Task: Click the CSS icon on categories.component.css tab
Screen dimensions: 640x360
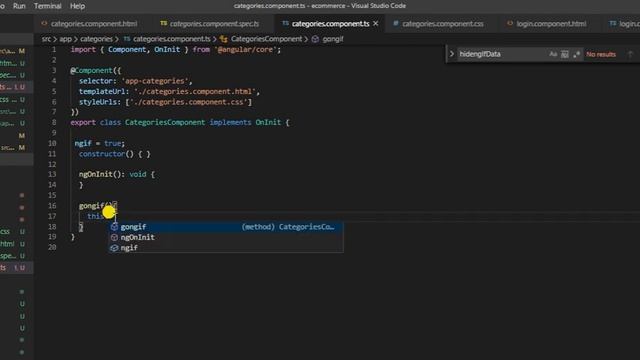Action: tap(396, 24)
